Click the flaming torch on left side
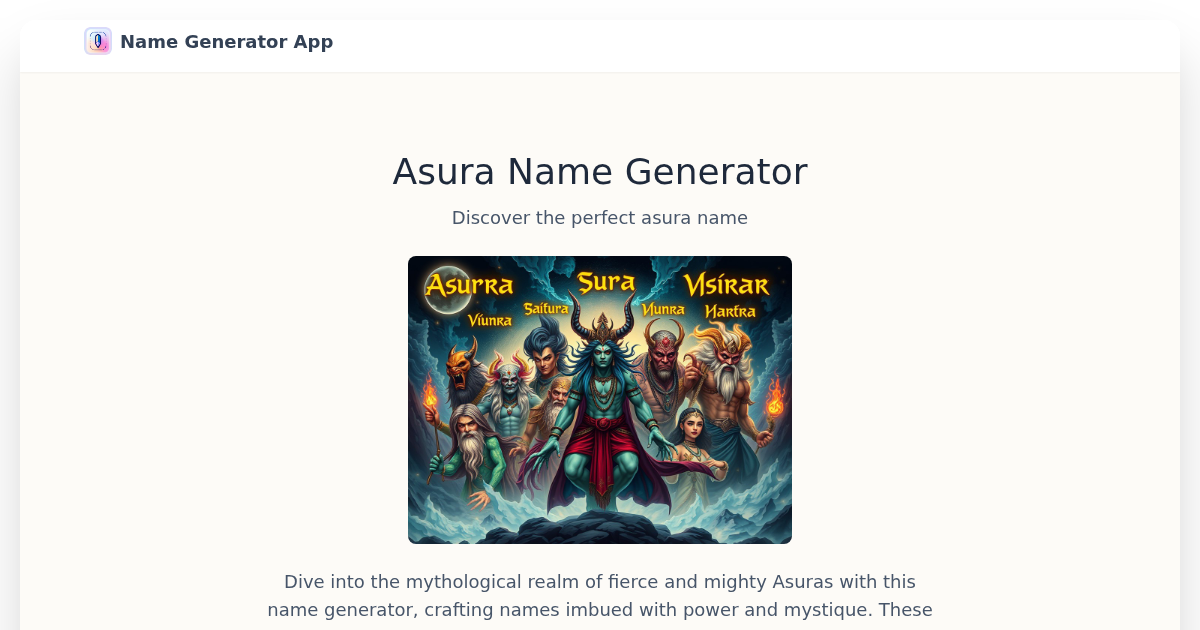The image size is (1200, 630). (x=431, y=400)
